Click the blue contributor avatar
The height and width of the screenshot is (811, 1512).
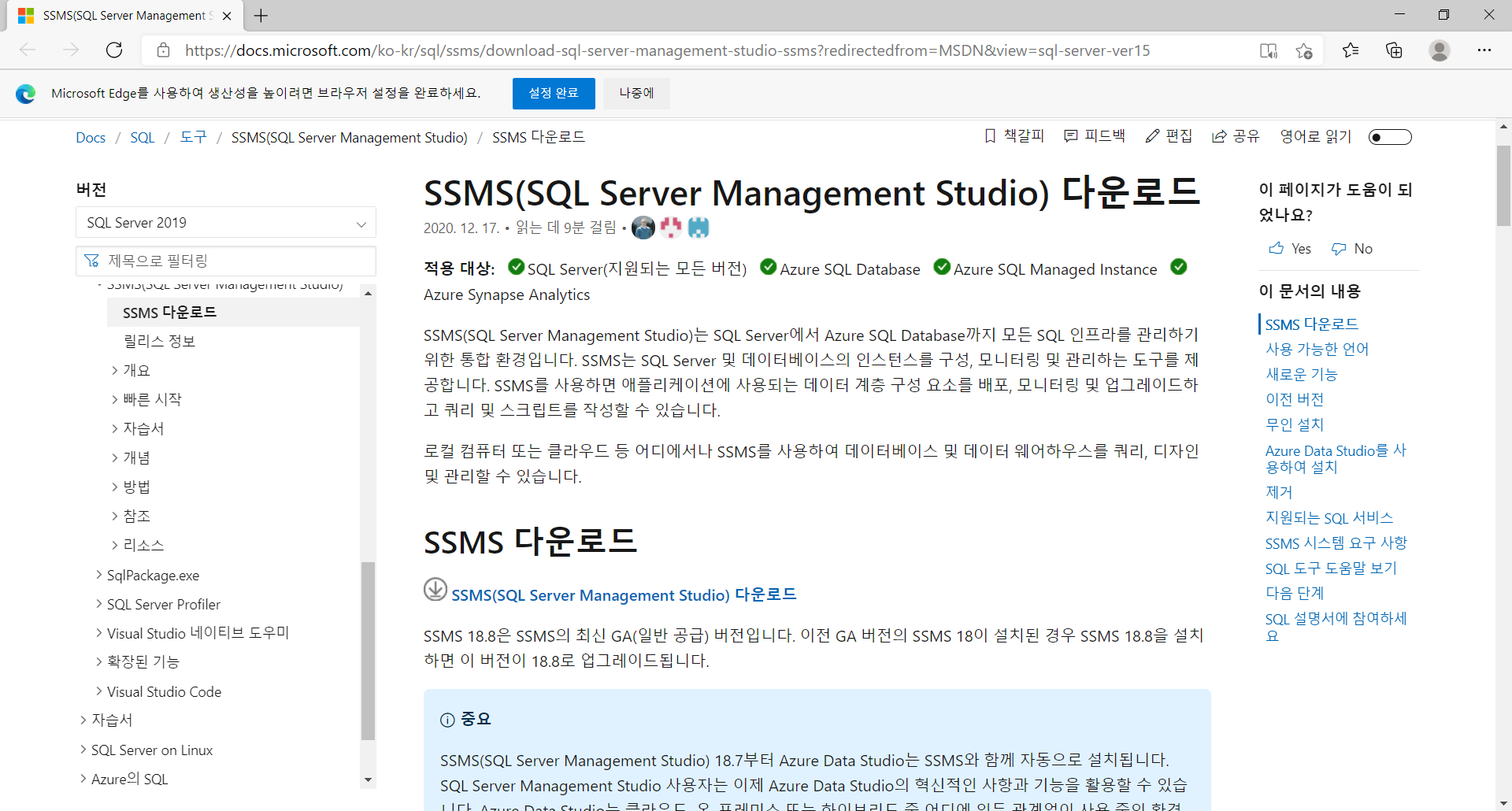click(x=699, y=228)
